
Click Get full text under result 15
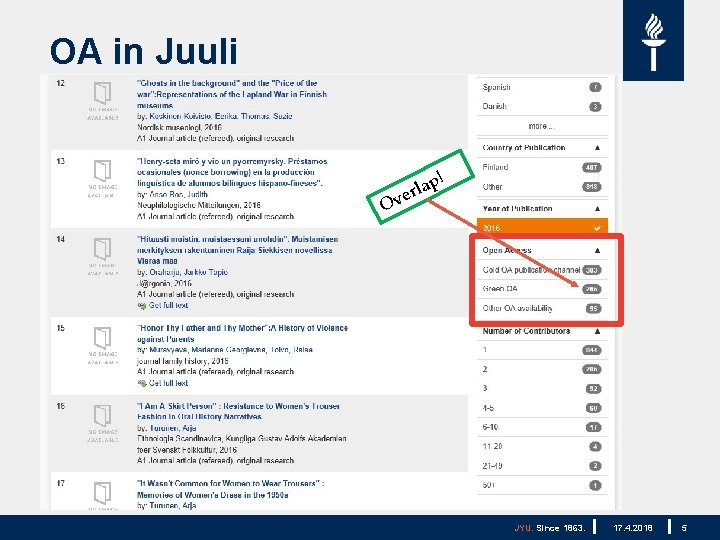(168, 383)
